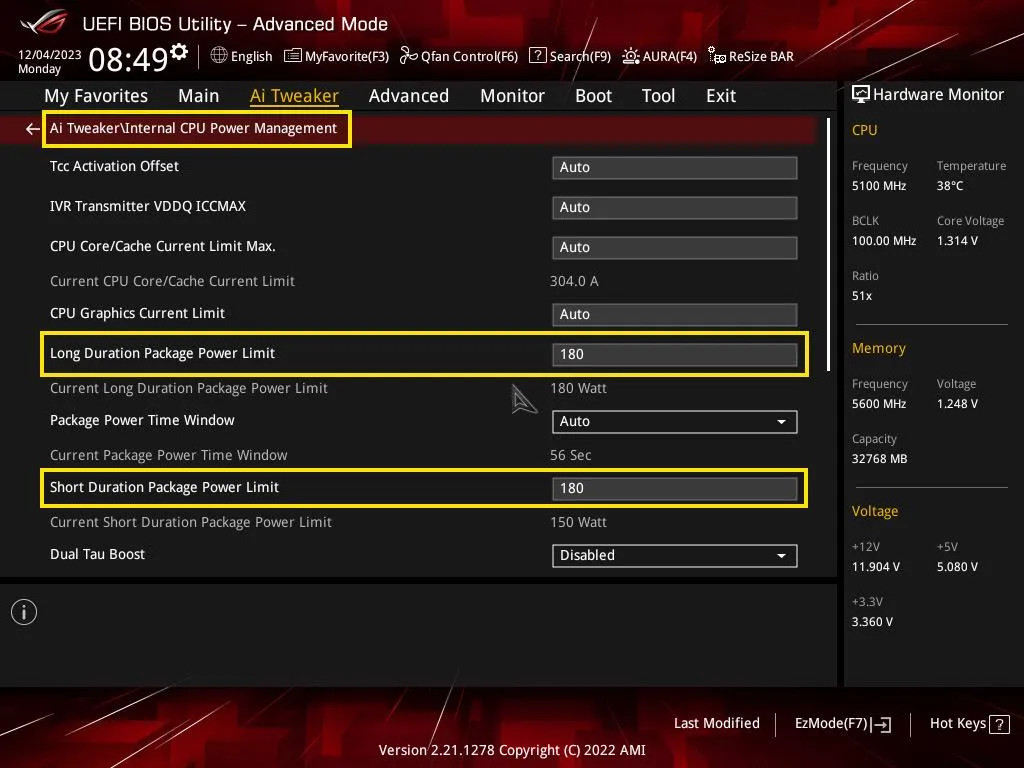Screen dimensions: 1024x768
Task: Open the Tool tab
Action: pyautogui.click(x=658, y=96)
